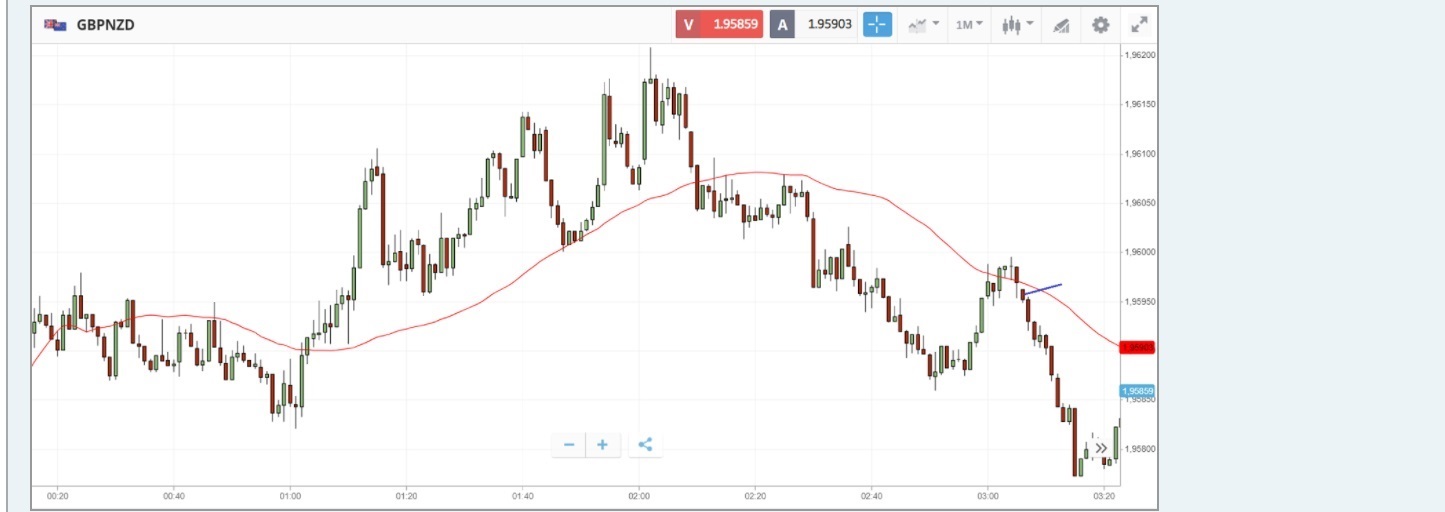Click the blue 1.95859 price tag on axis

[1138, 391]
